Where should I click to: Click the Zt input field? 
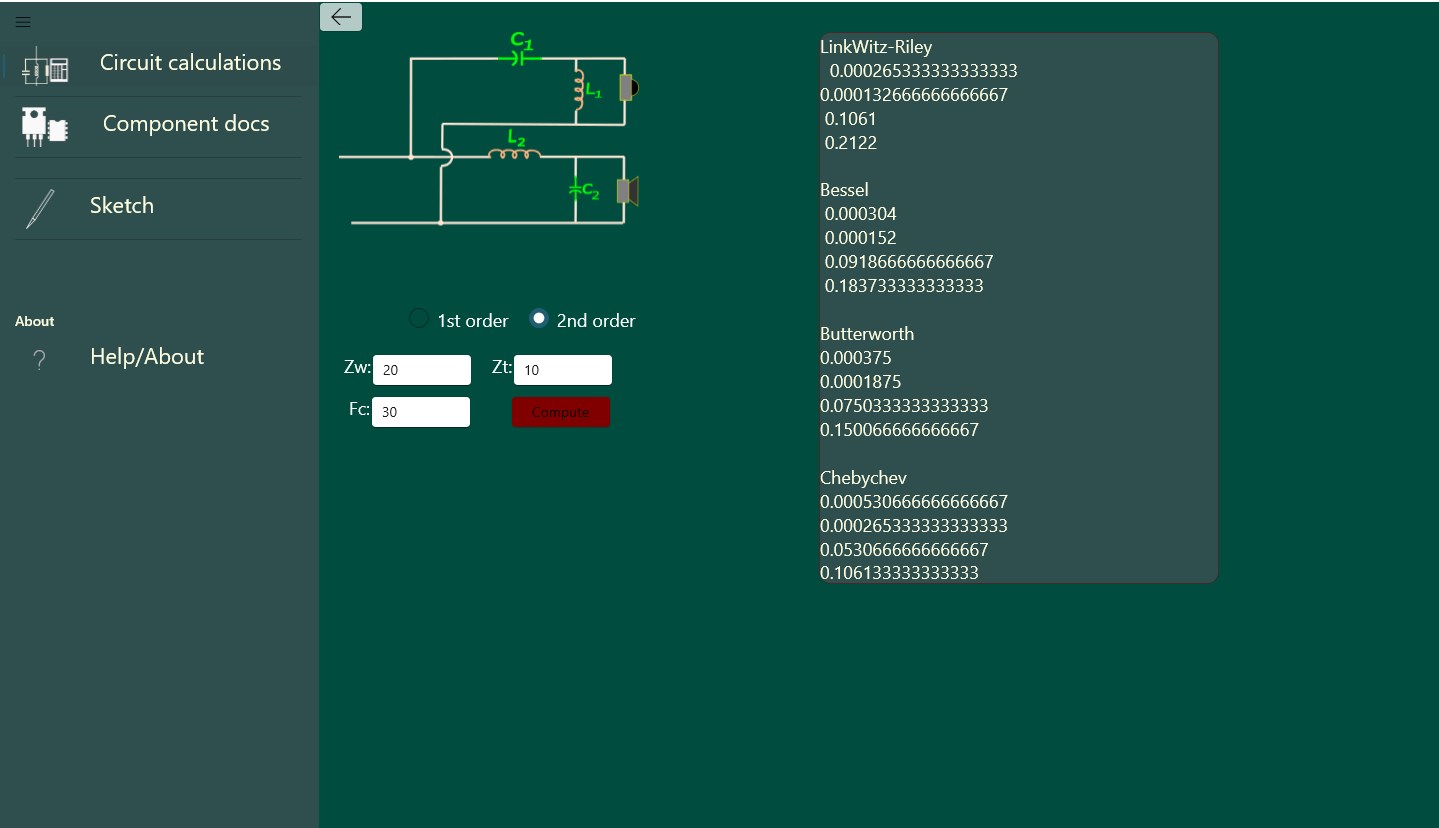click(x=562, y=369)
